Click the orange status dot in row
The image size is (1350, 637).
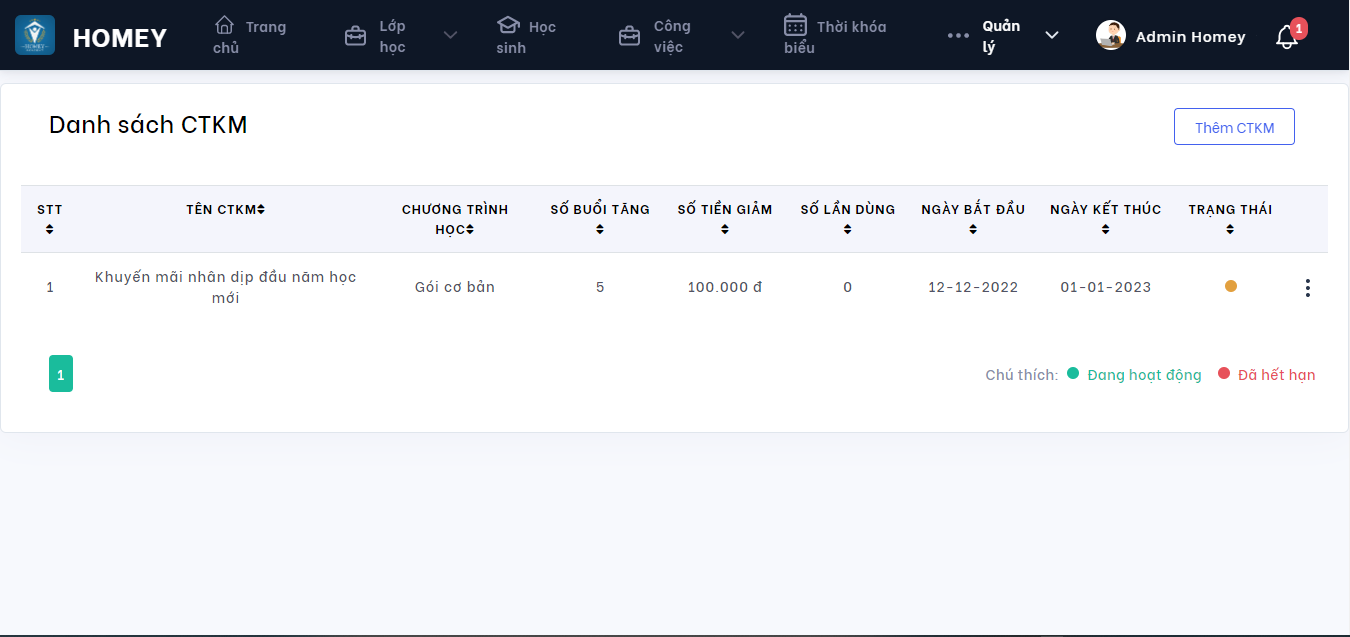coord(1231,286)
